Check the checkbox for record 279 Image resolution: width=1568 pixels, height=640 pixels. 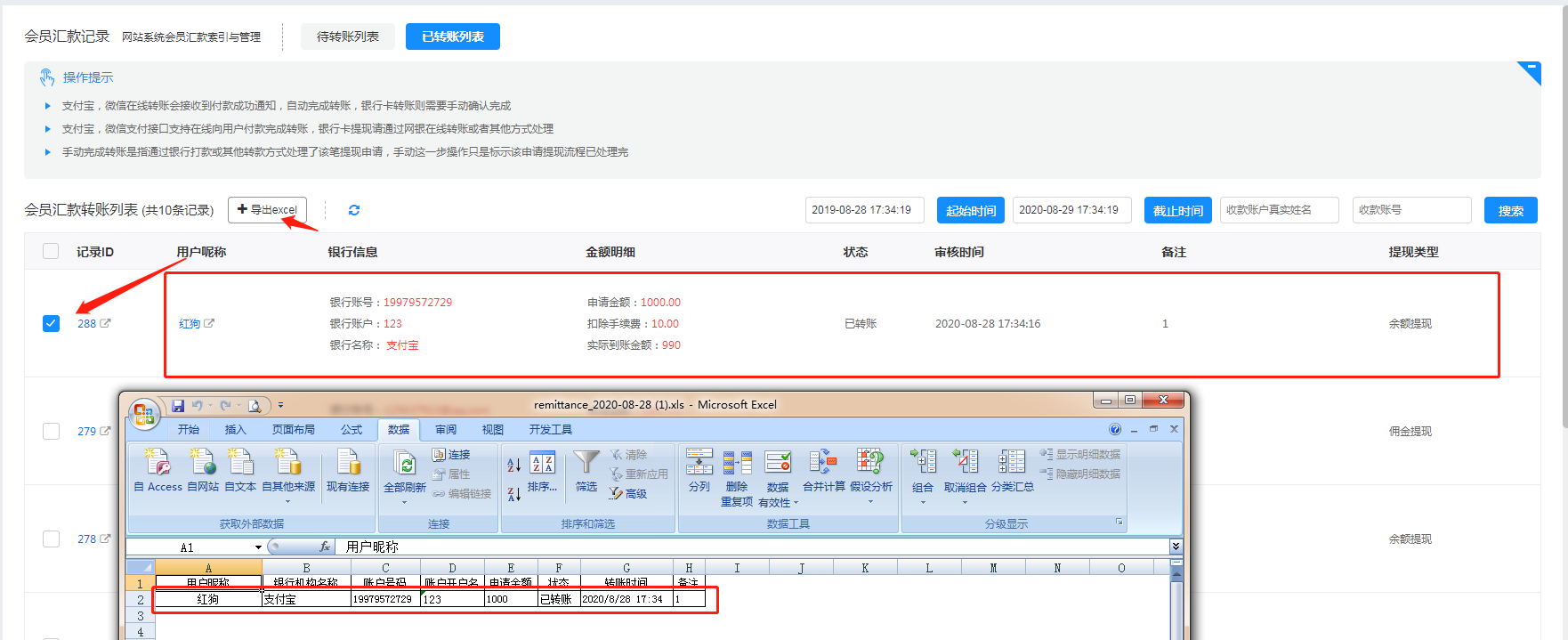[x=52, y=431]
